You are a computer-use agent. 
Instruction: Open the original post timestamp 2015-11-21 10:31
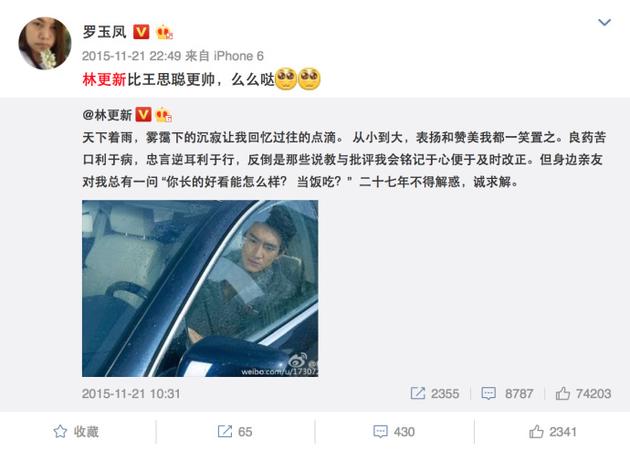pos(131,393)
